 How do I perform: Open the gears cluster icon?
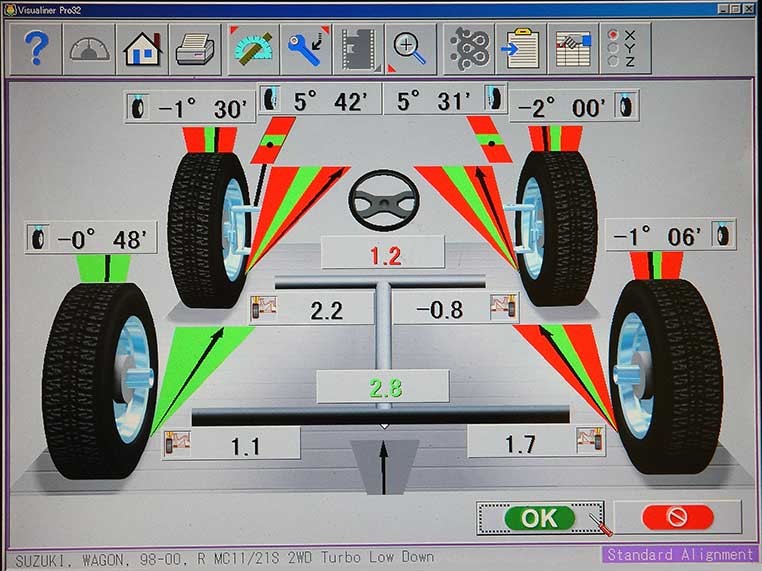tap(468, 49)
